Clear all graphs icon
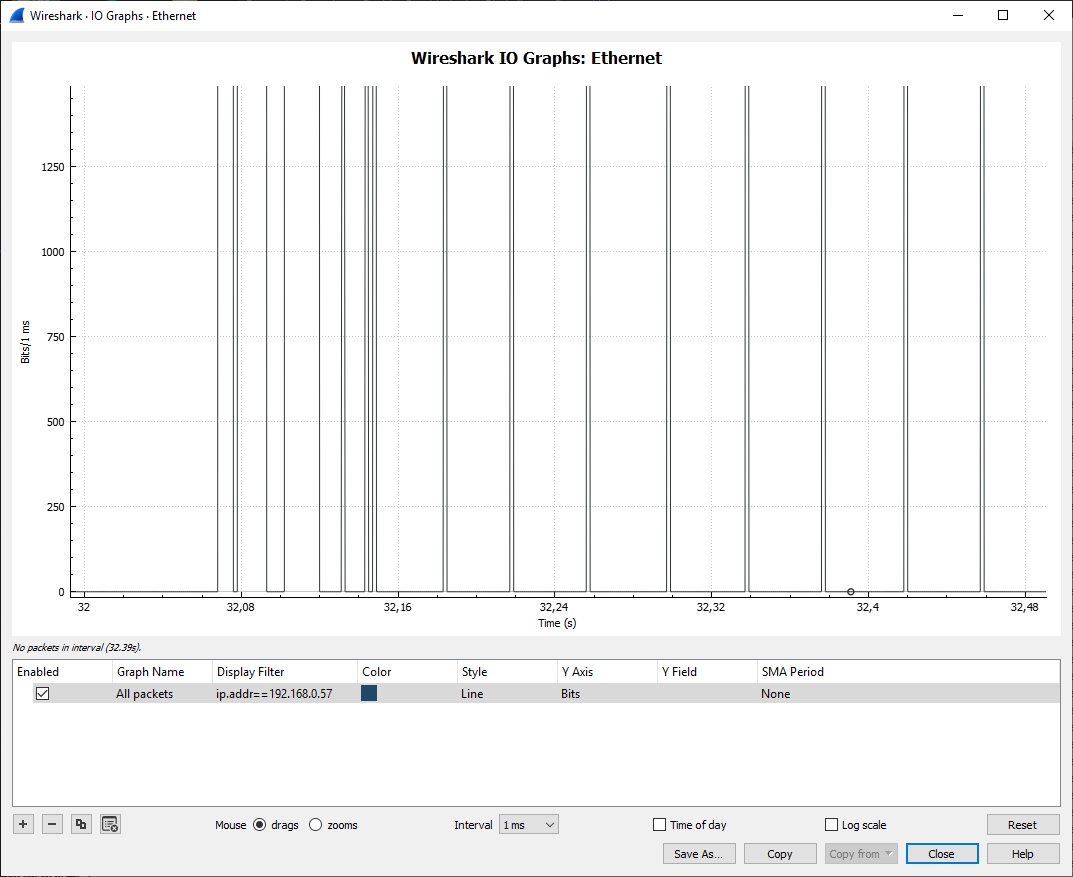The image size is (1073, 877). pyautogui.click(x=110, y=824)
